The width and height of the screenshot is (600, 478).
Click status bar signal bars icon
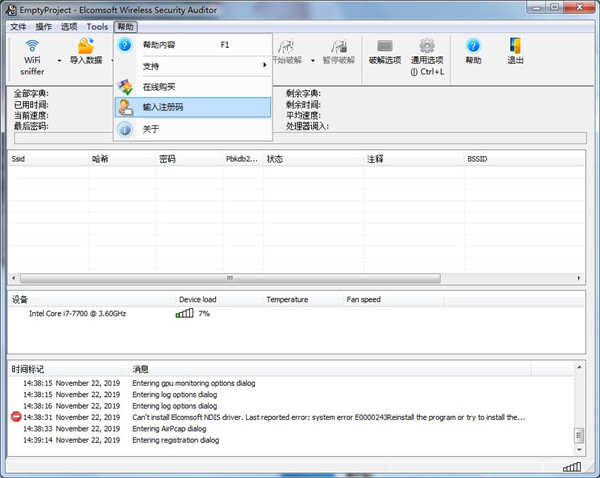572,467
